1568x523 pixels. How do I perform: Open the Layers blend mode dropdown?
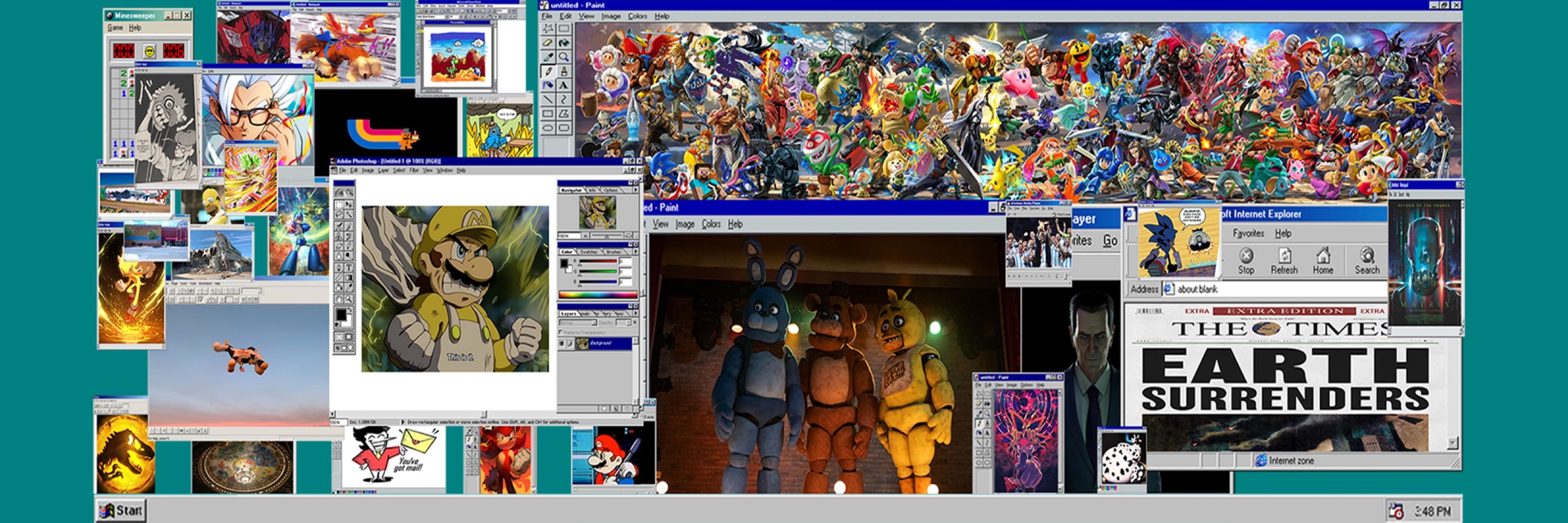pyautogui.click(x=578, y=323)
